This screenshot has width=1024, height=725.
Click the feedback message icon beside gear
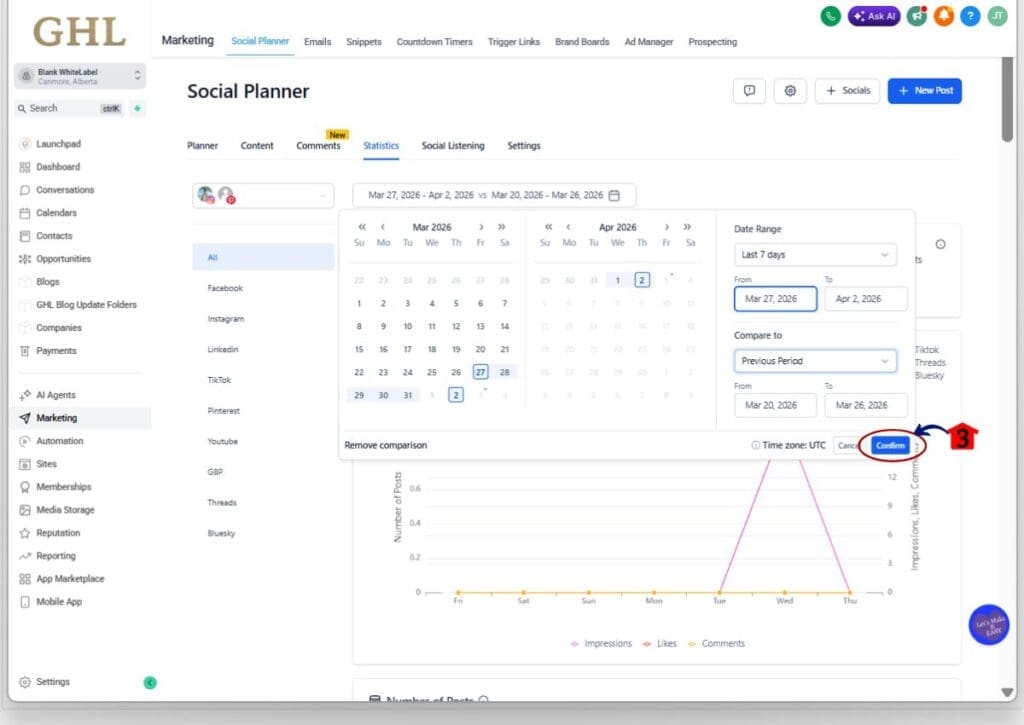[749, 91]
